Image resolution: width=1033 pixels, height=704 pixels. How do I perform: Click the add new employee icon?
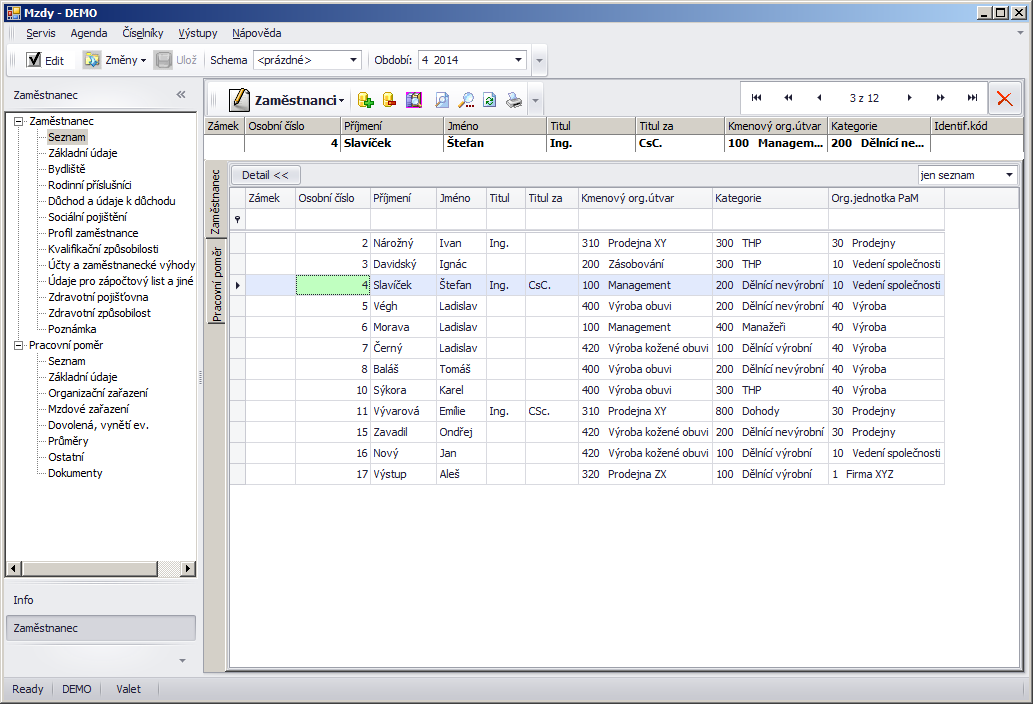[365, 100]
